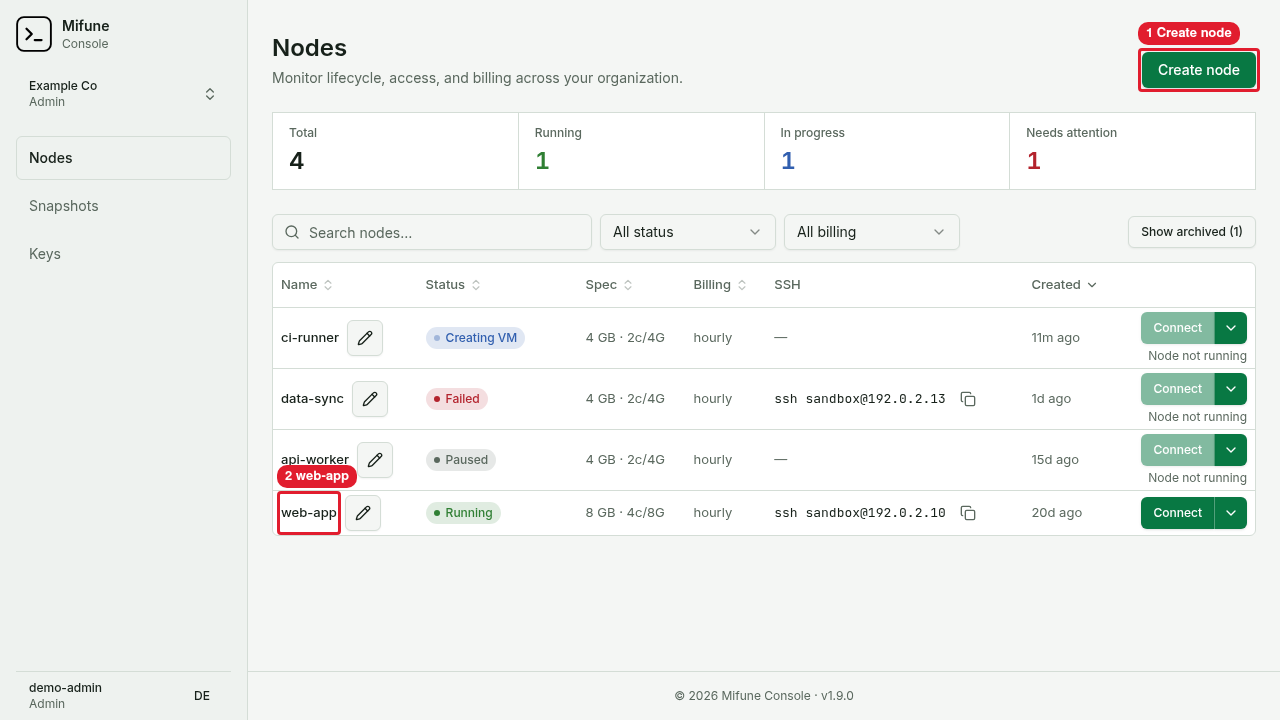Click the Creating VM status badge
Viewport: 1280px width, 720px height.
pos(475,338)
